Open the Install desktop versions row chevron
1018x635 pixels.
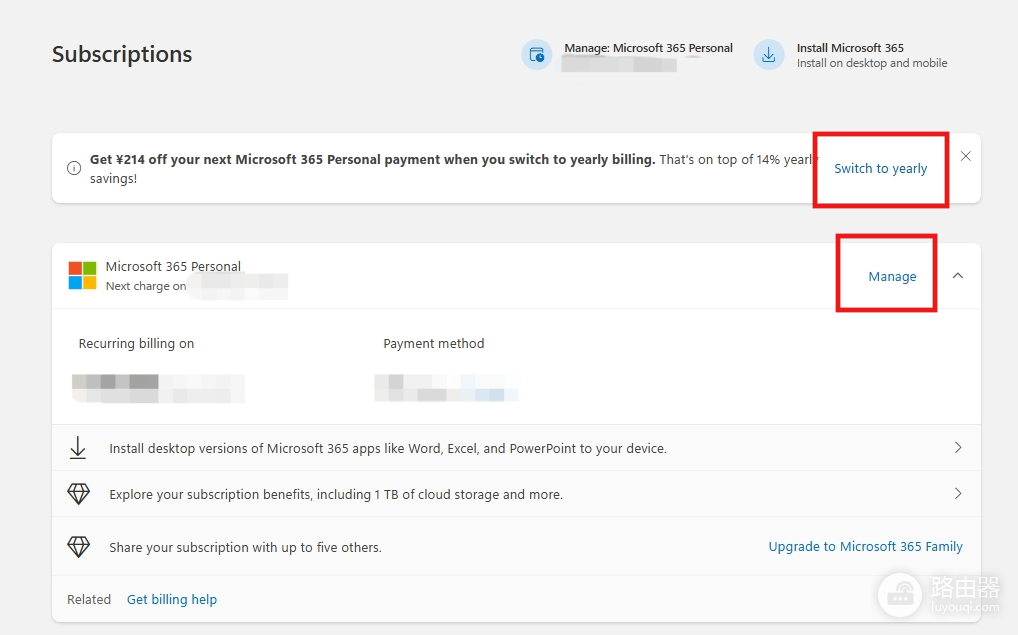(958, 447)
